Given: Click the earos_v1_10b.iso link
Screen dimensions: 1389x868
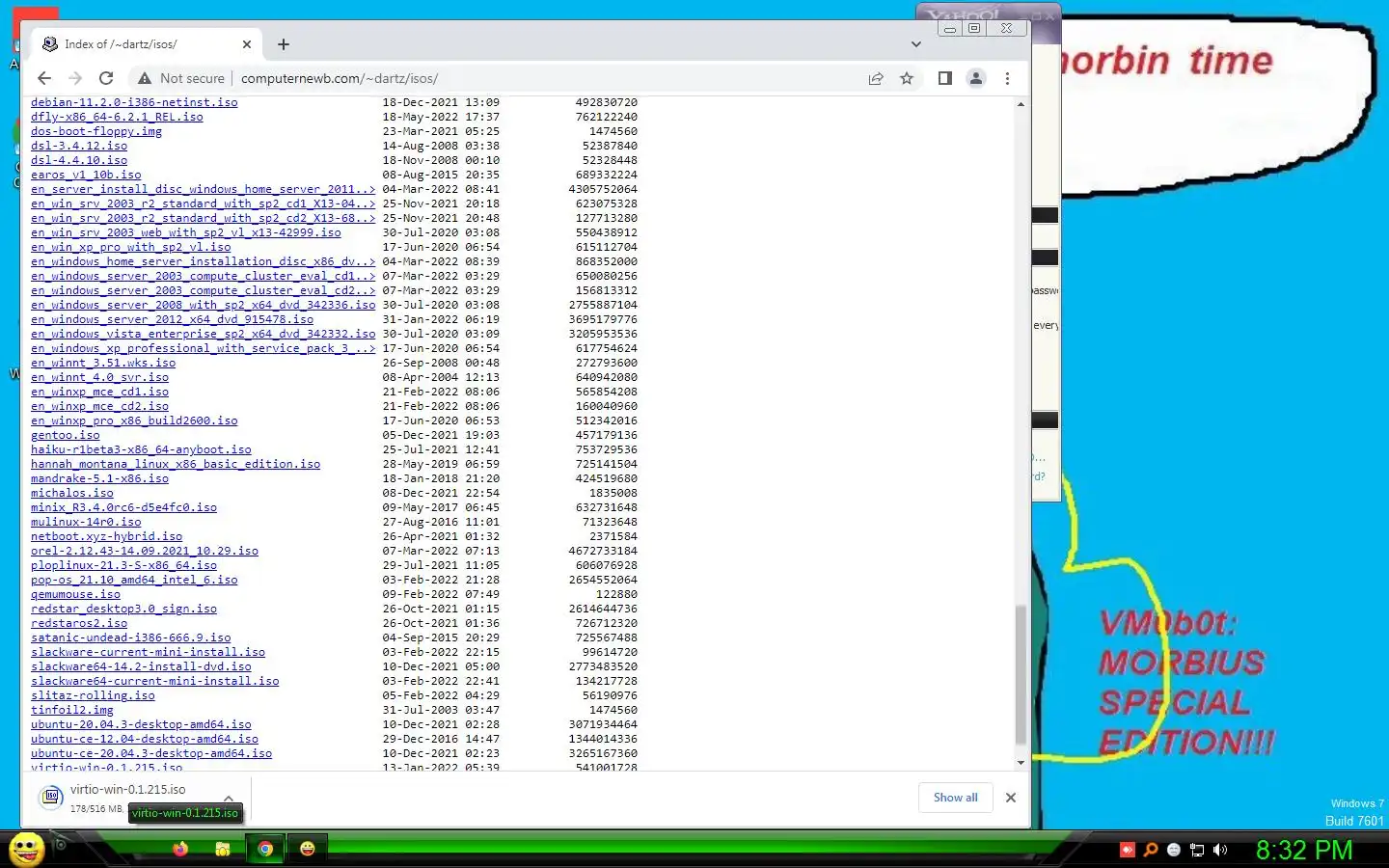Looking at the screenshot, I should tap(86, 175).
